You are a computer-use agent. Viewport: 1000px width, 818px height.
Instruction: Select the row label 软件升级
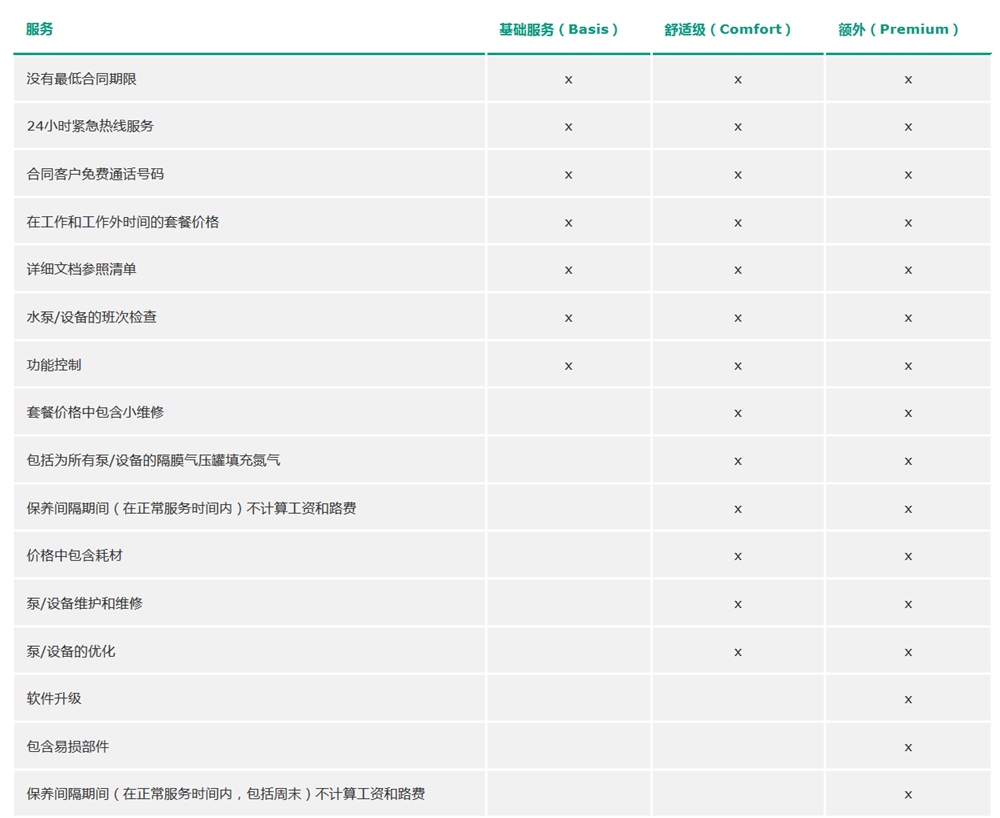pos(54,699)
